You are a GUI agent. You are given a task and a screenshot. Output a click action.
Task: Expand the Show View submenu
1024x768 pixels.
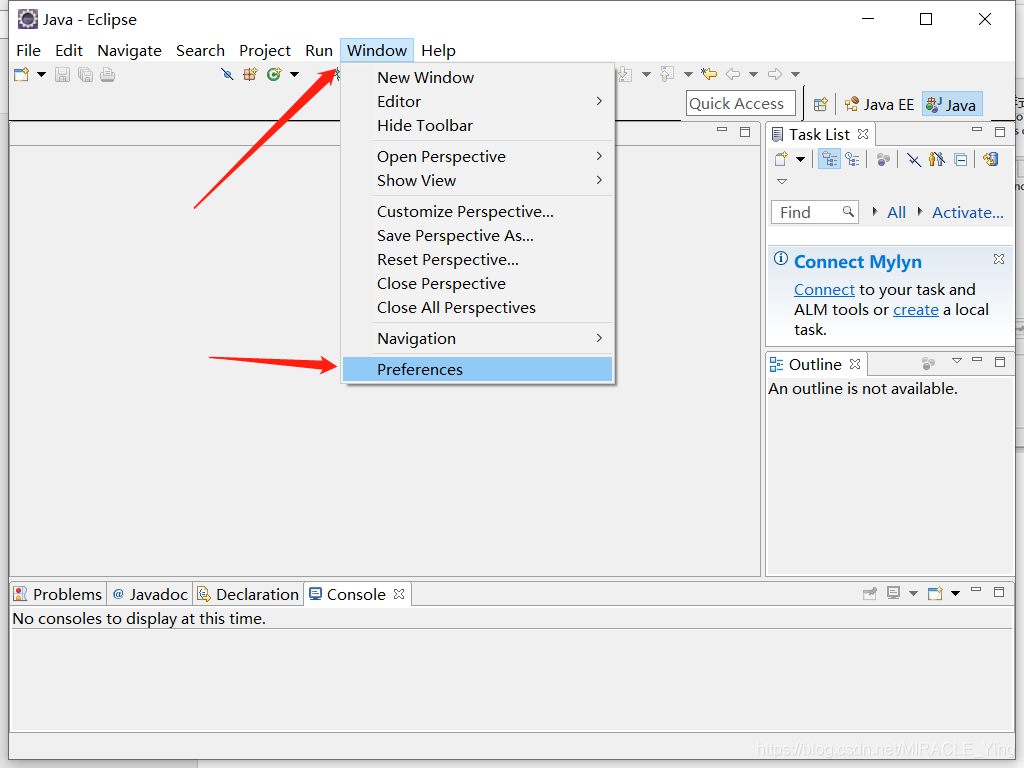477,180
